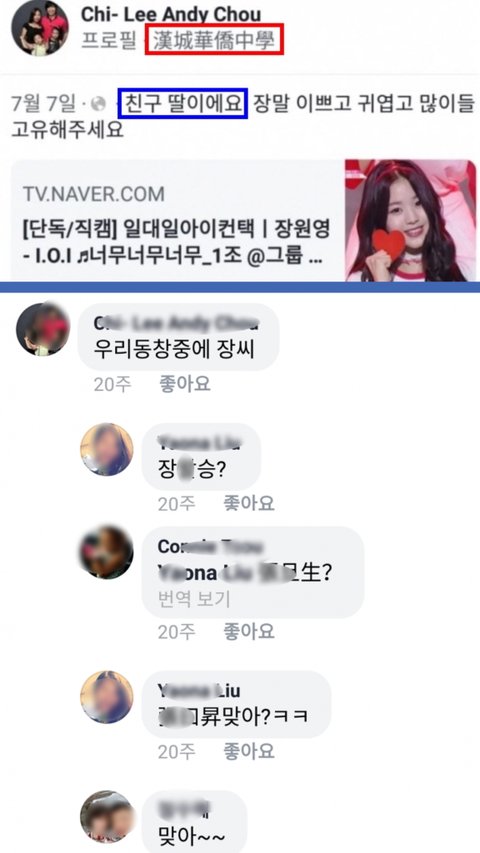Screen dimensions: 480x853
Task: Like the 우리동창중에 장씨 comment with 좋아요
Action: pos(184,385)
